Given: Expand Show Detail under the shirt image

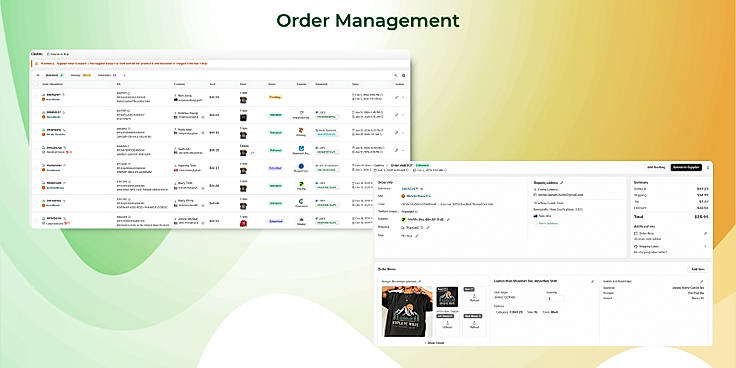Looking at the screenshot, I should 434,343.
